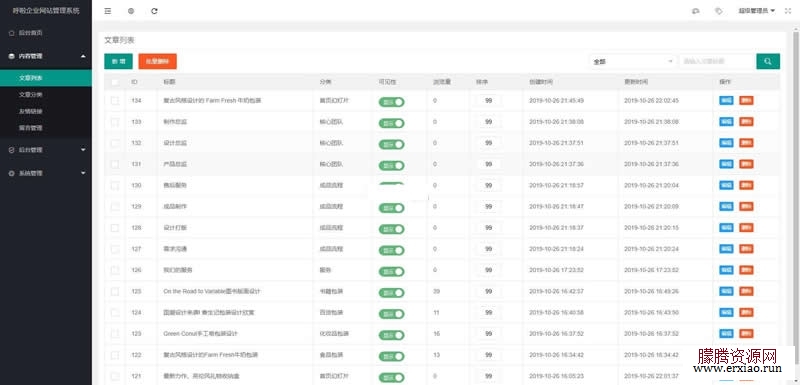Click the gear icon beside 系统管理
The width and height of the screenshot is (800, 385).
[x=11, y=173]
